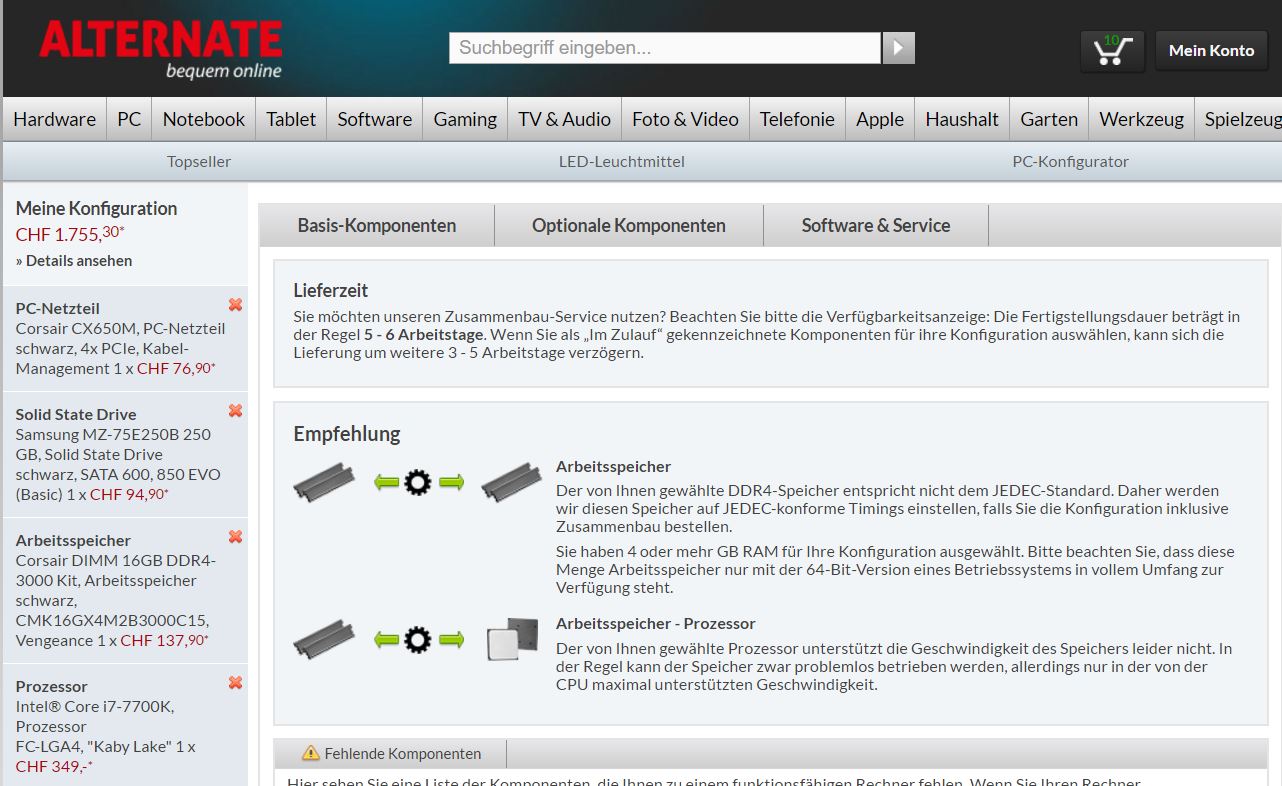Open the Gaming category

(x=465, y=119)
